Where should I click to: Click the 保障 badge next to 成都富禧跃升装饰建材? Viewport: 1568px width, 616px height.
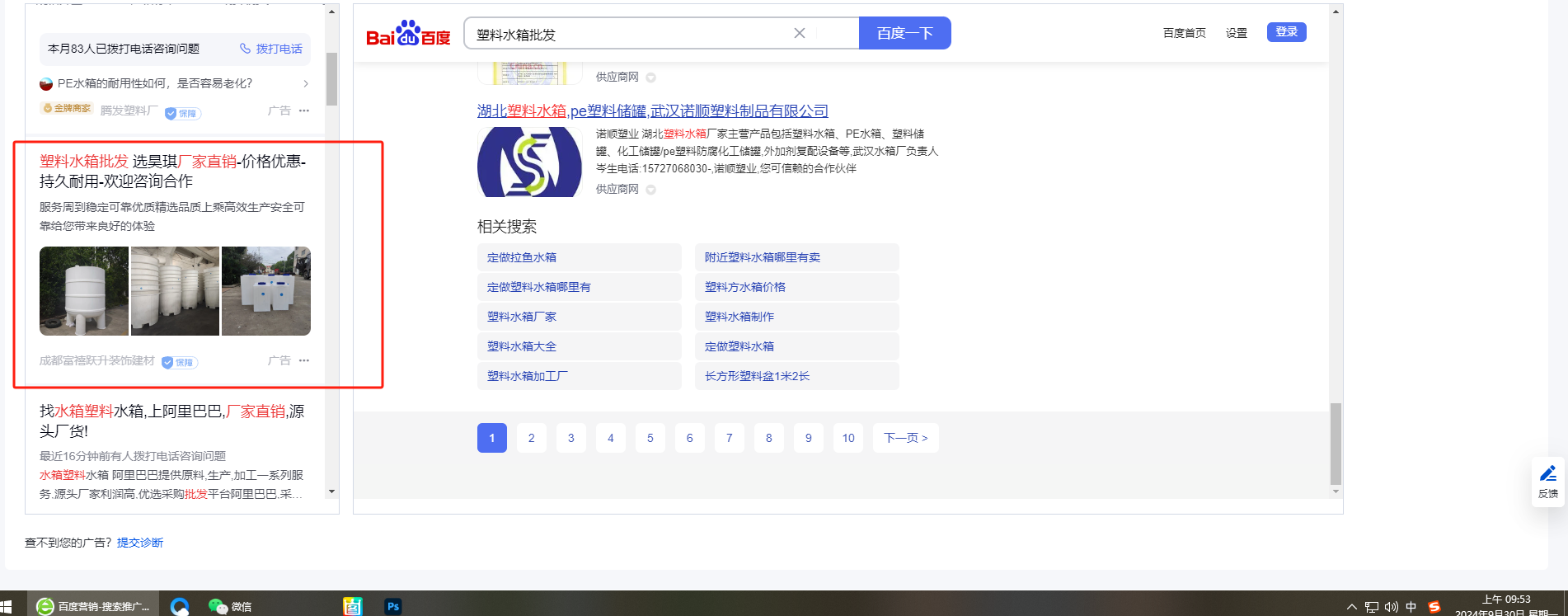click(x=180, y=362)
